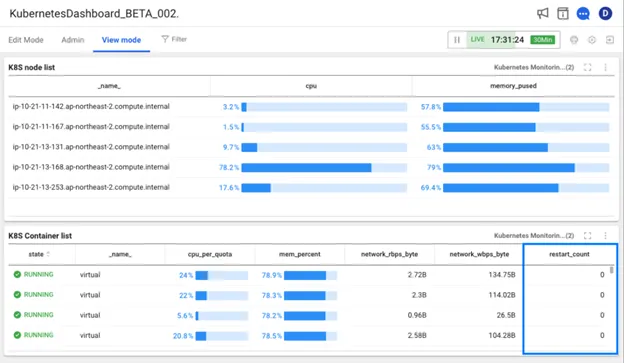Click the 24% cpu_per_quota bar
This screenshot has height=363, width=624.
[x=222, y=275]
